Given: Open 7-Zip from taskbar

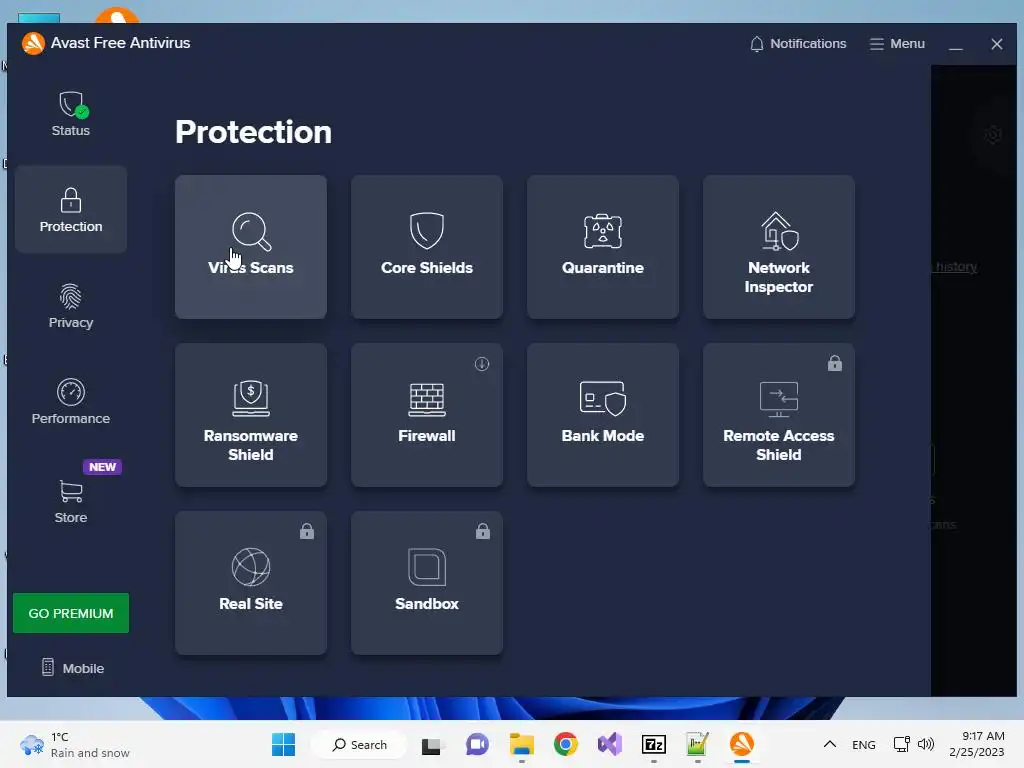Looking at the screenshot, I should tap(654, 744).
